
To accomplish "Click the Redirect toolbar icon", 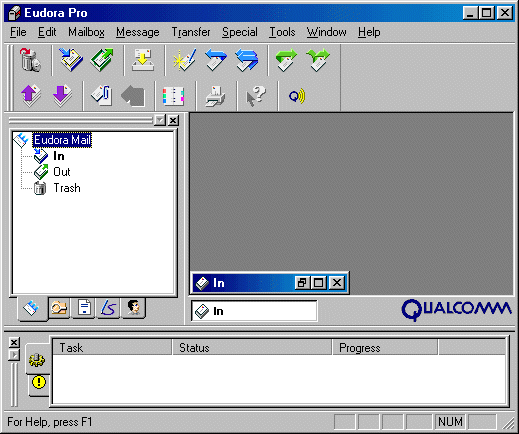I will coord(318,60).
